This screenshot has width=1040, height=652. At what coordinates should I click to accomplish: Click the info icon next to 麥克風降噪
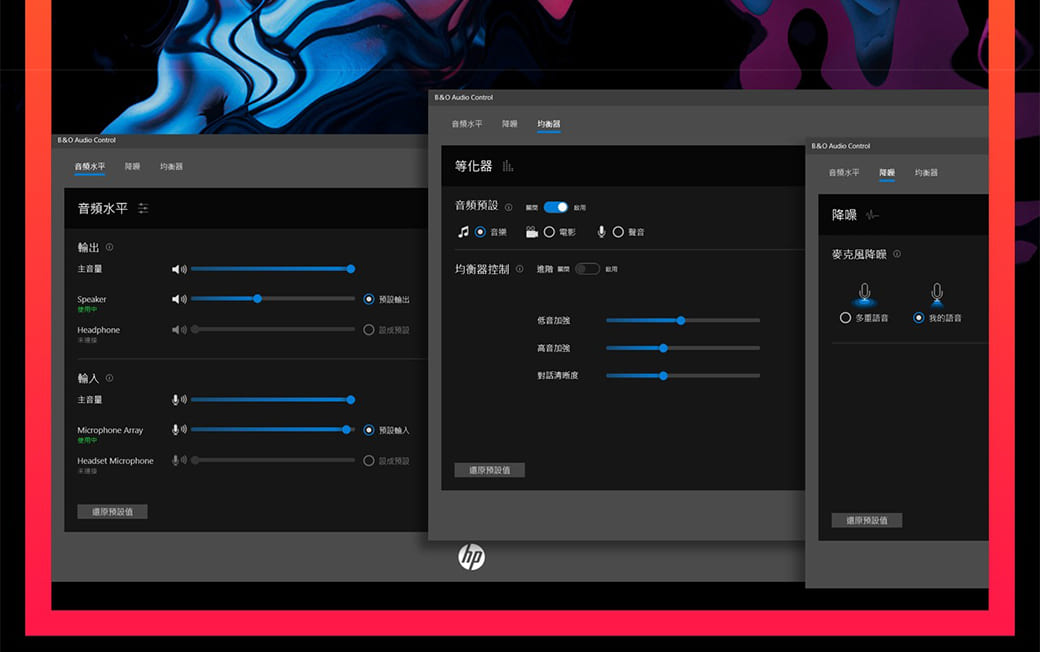[x=896, y=254]
